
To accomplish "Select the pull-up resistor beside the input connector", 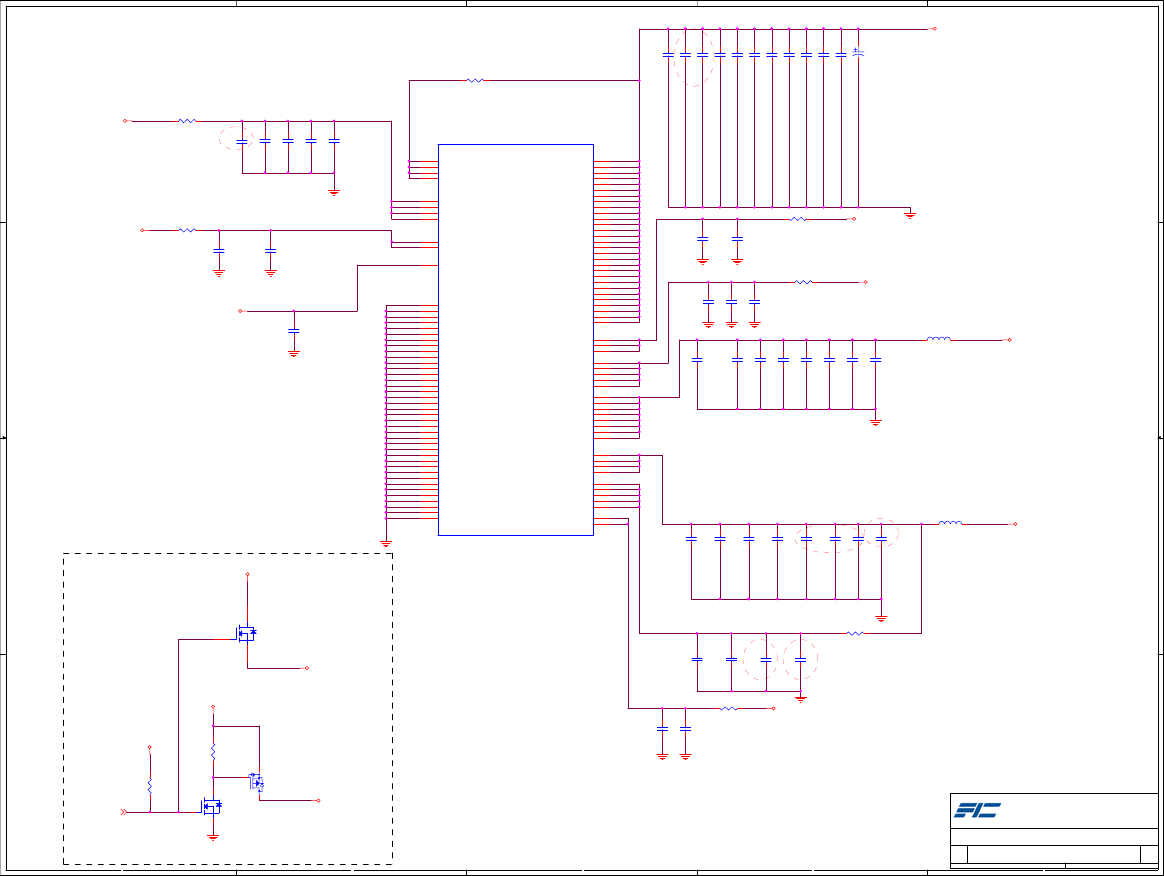I will [150, 786].
